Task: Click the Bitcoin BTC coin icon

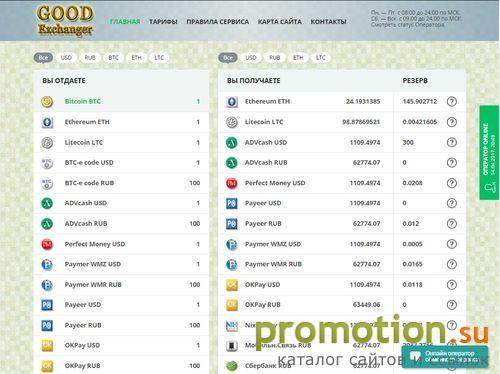Action: point(47,102)
